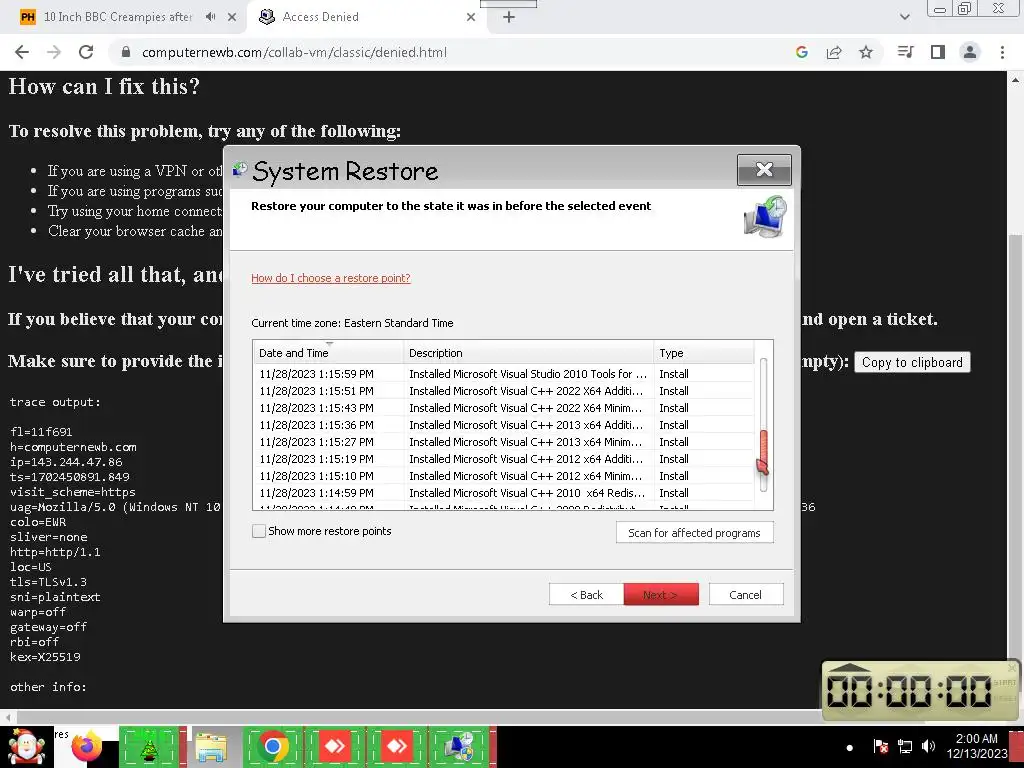Open the first AnyDesk taskbar icon
1024x768 pixels.
[x=335, y=746]
